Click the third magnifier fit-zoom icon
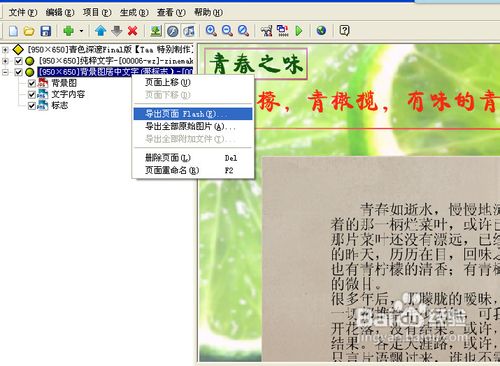Viewport: 500px width, 366px height. (243, 31)
